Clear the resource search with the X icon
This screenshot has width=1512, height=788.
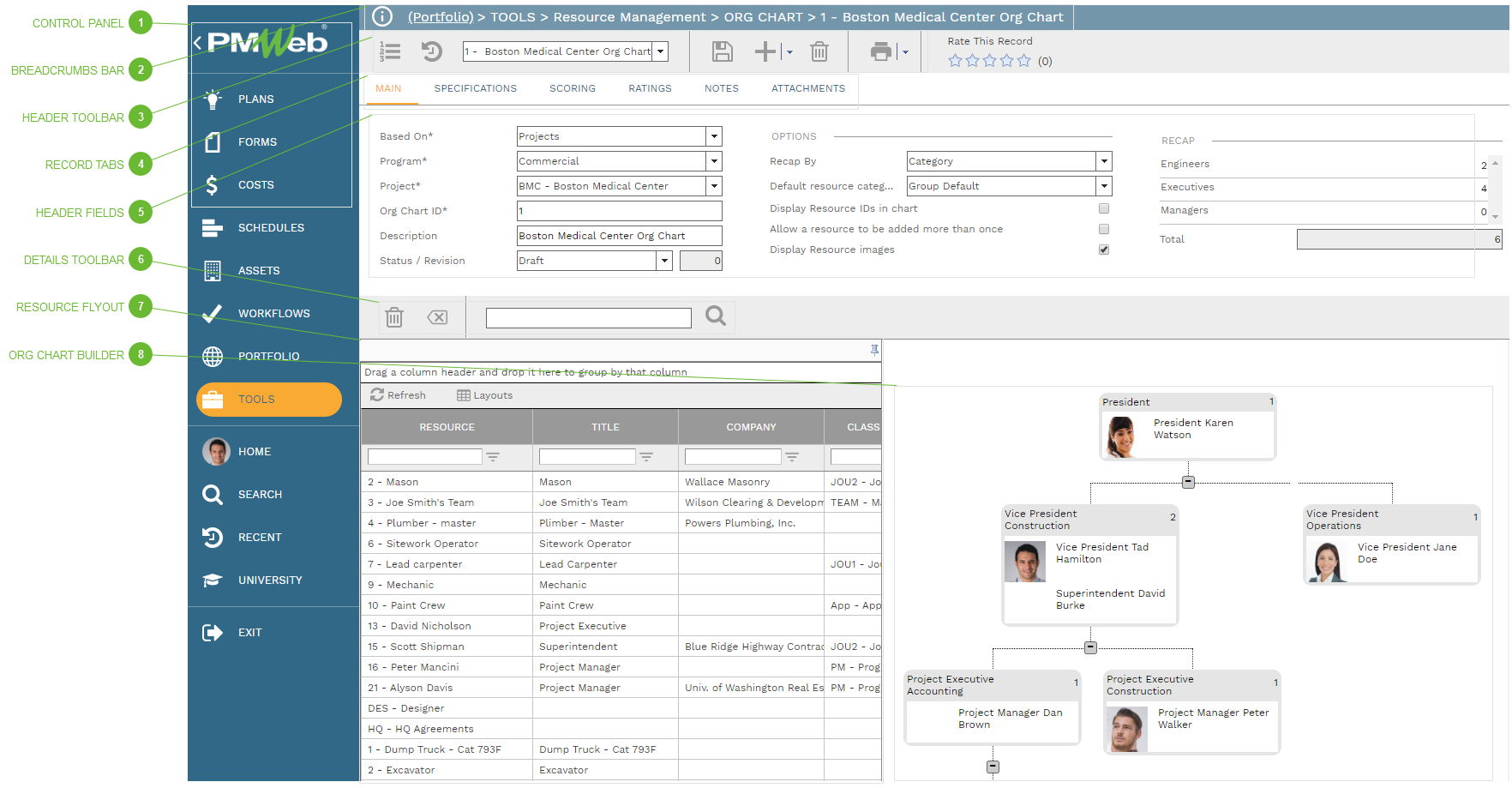click(436, 317)
